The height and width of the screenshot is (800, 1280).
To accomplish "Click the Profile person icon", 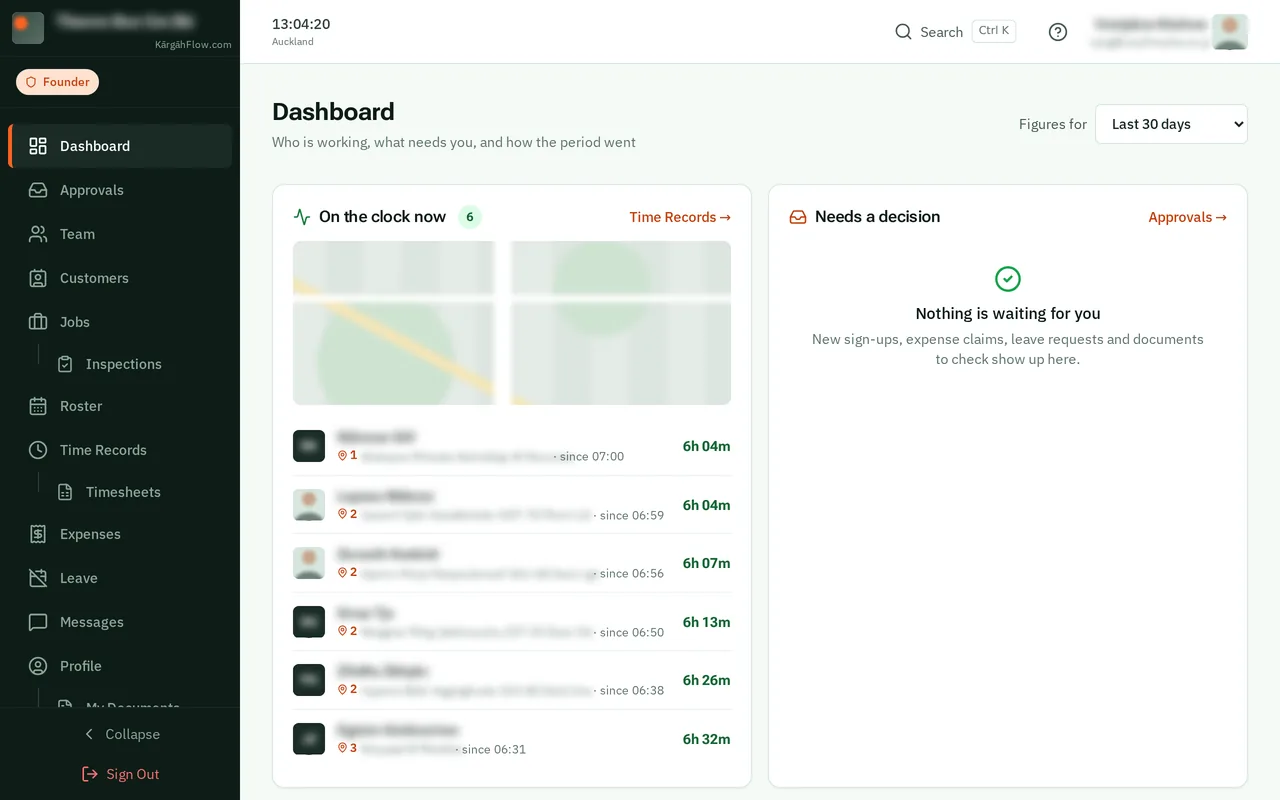I will coord(38,666).
